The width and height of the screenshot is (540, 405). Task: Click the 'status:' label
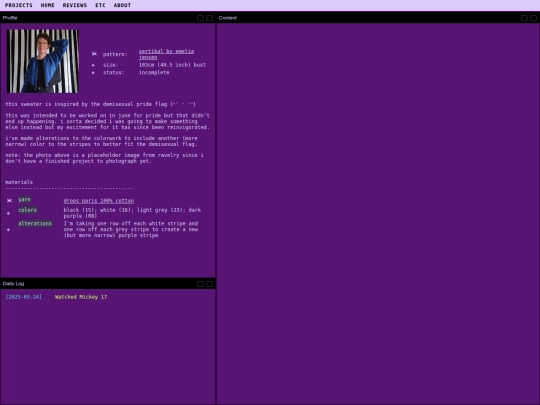coord(114,73)
